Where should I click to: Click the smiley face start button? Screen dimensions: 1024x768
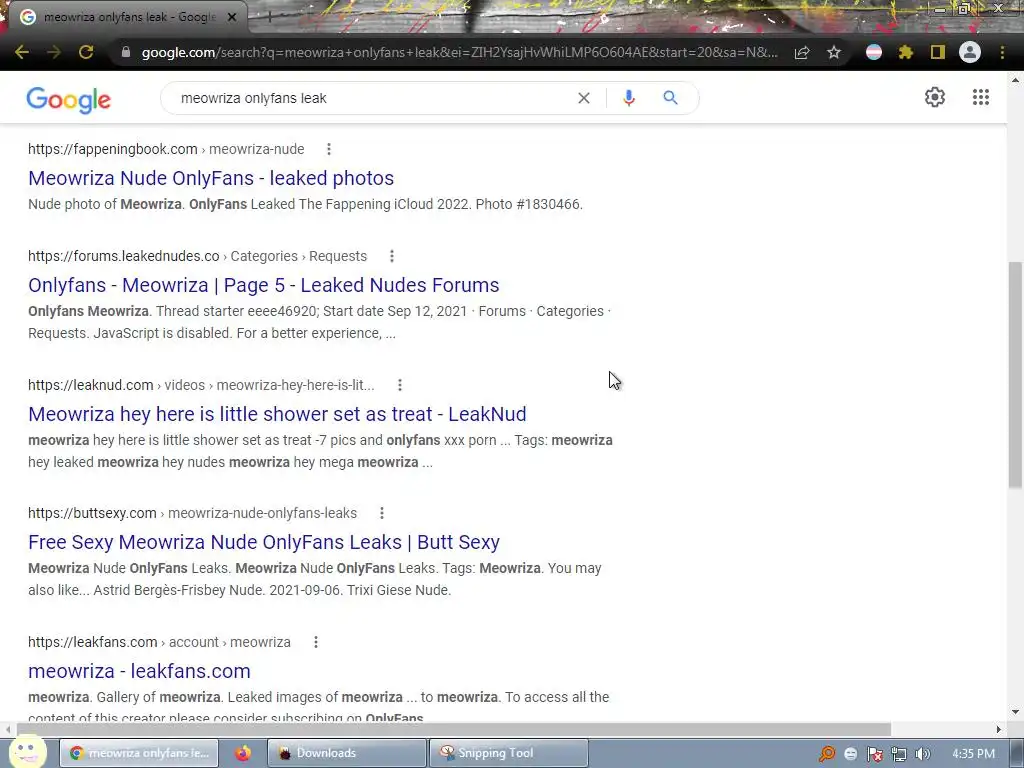pos(27,752)
